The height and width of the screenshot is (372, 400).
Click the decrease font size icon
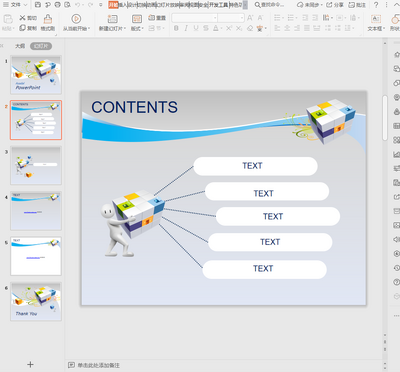pos(260,18)
